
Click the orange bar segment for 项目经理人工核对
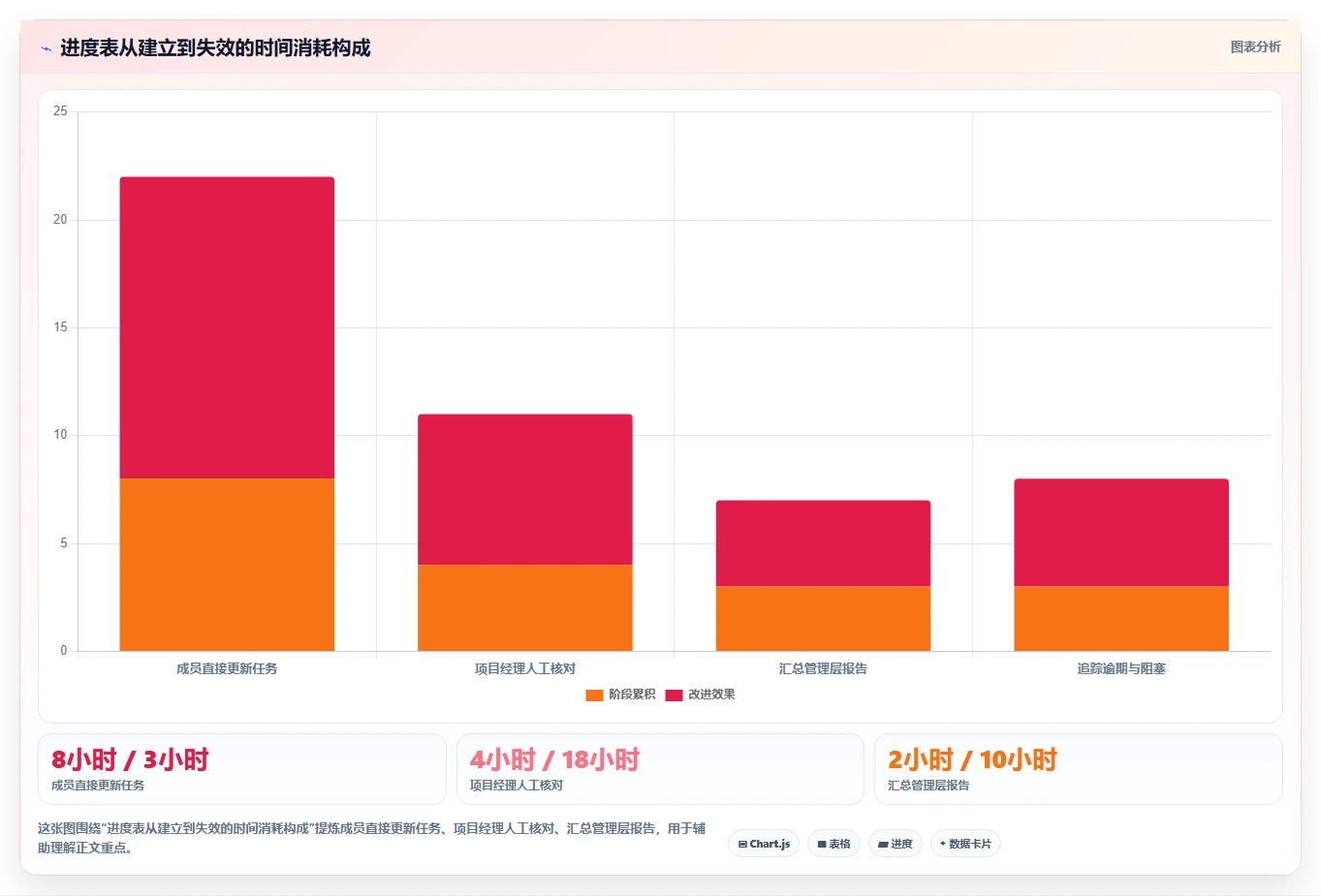pos(525,607)
